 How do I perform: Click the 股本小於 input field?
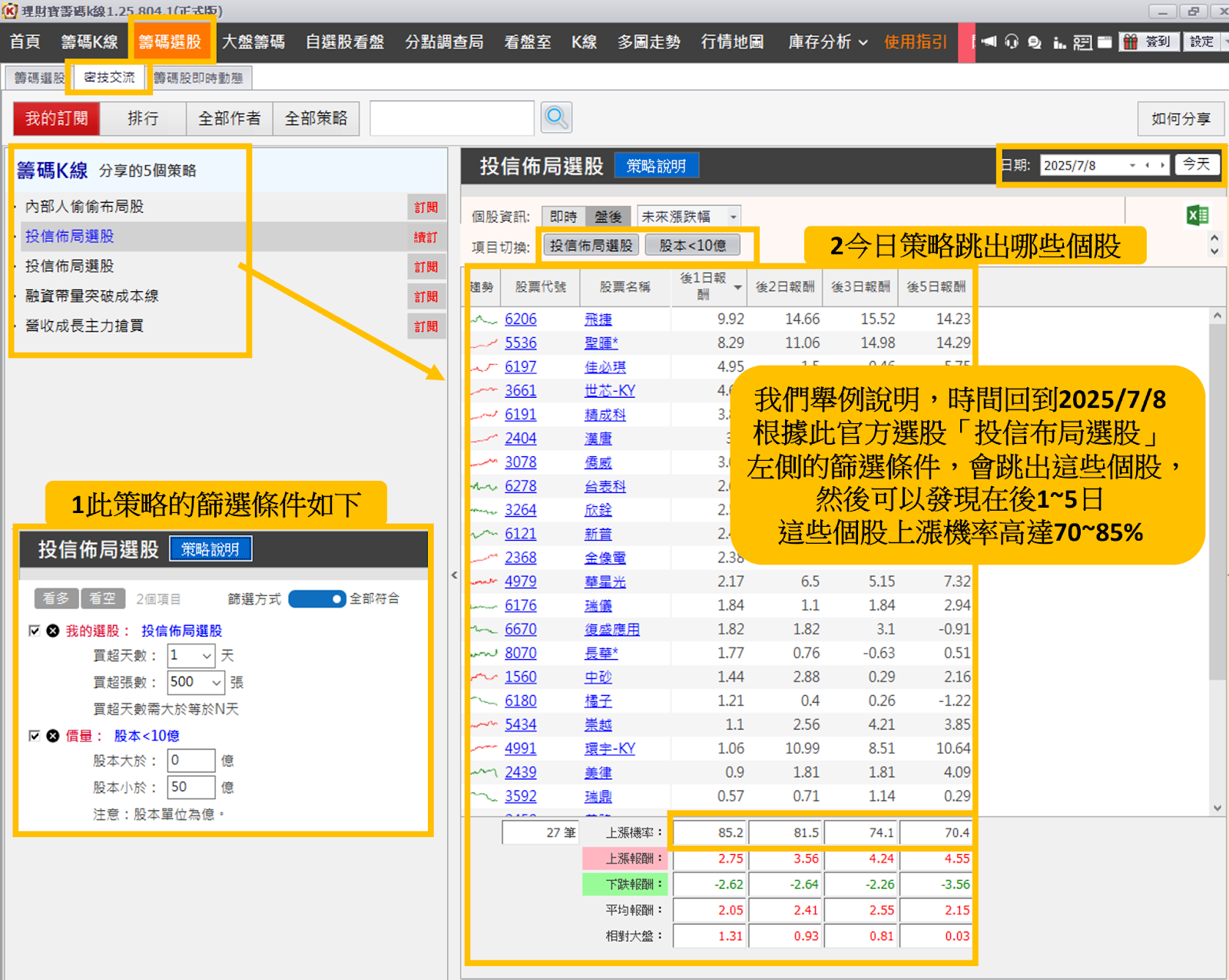pyautogui.click(x=191, y=787)
